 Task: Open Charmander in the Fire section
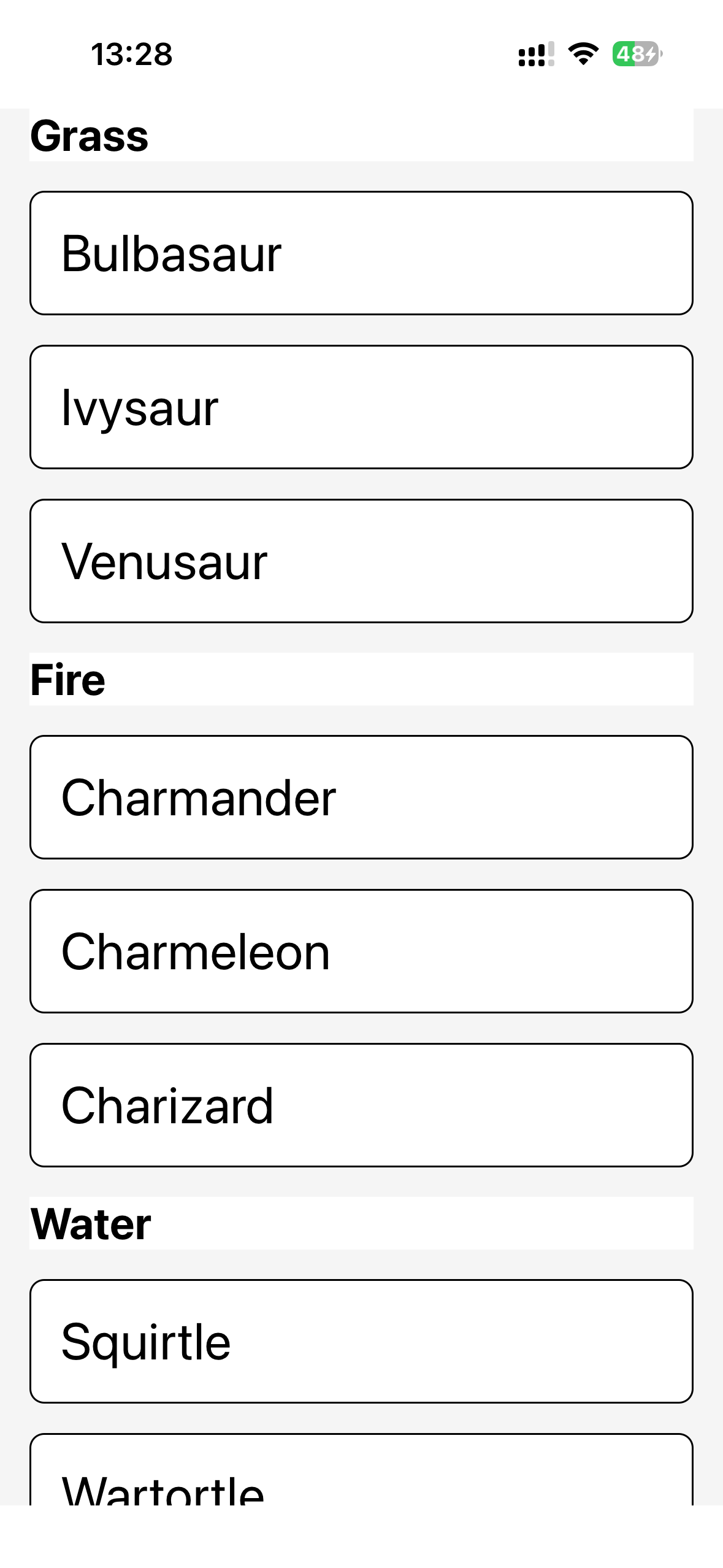361,797
